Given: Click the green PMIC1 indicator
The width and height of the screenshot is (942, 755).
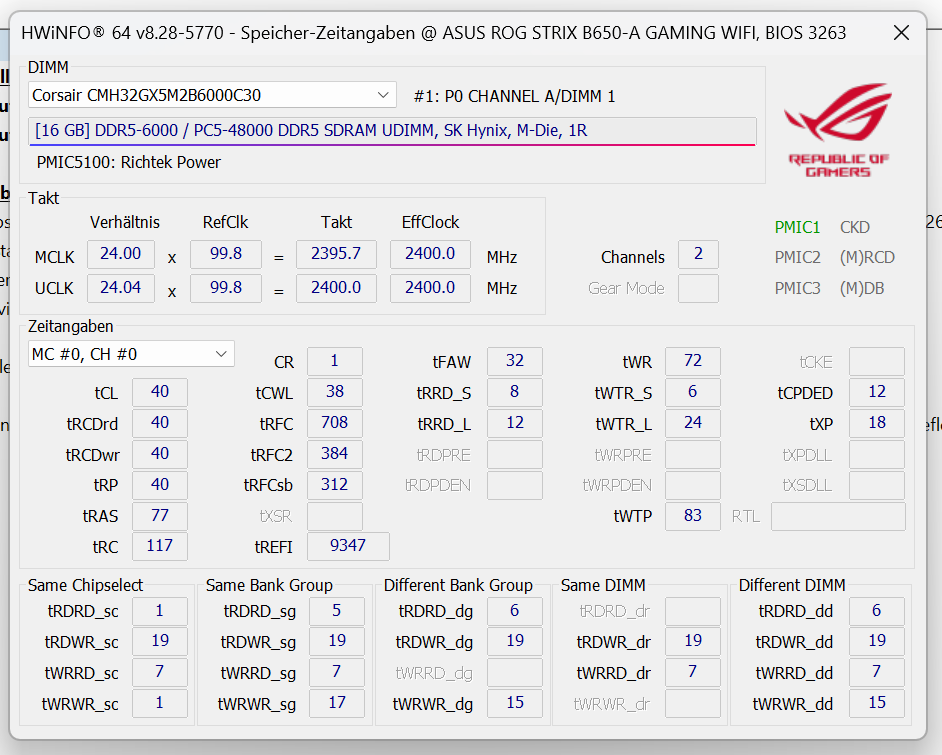Looking at the screenshot, I should click(797, 227).
